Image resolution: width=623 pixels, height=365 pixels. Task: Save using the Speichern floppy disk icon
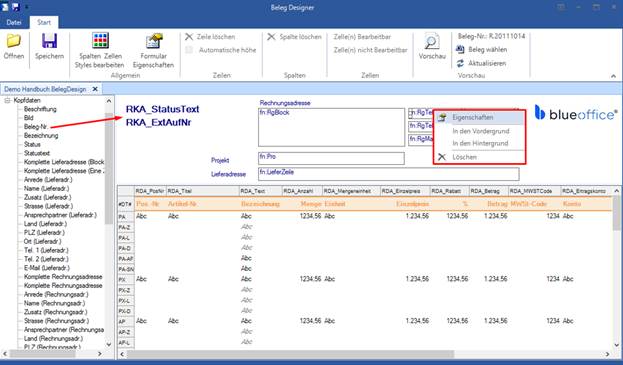point(49,41)
